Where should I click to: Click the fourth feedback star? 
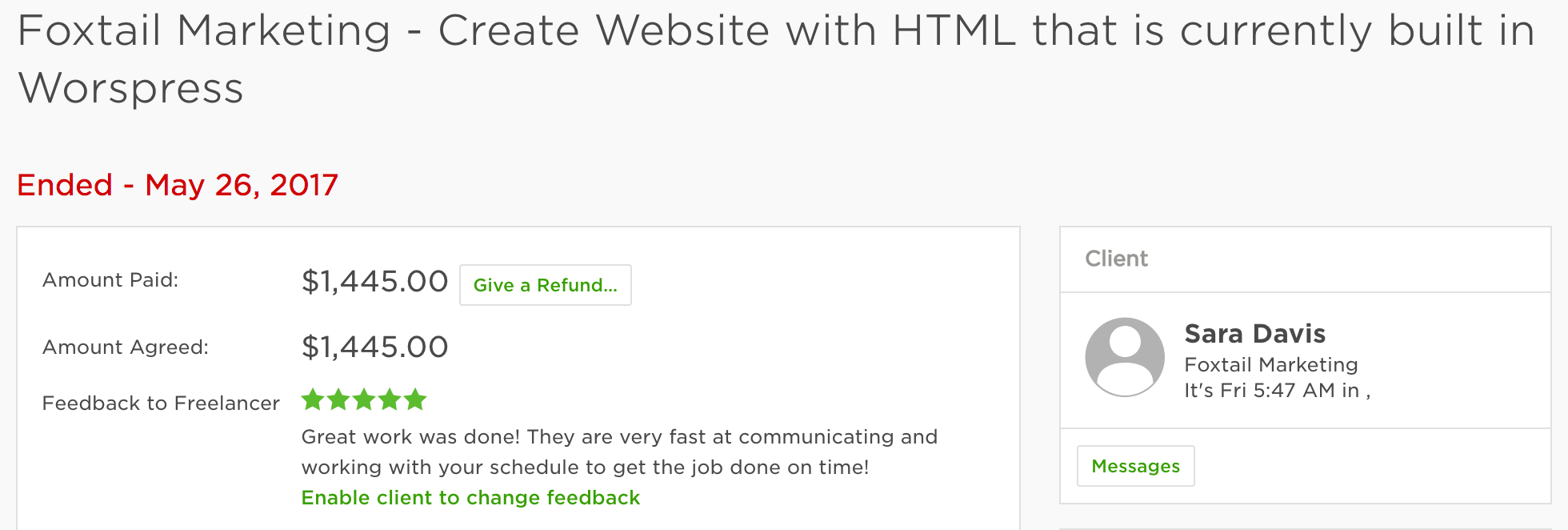point(390,399)
